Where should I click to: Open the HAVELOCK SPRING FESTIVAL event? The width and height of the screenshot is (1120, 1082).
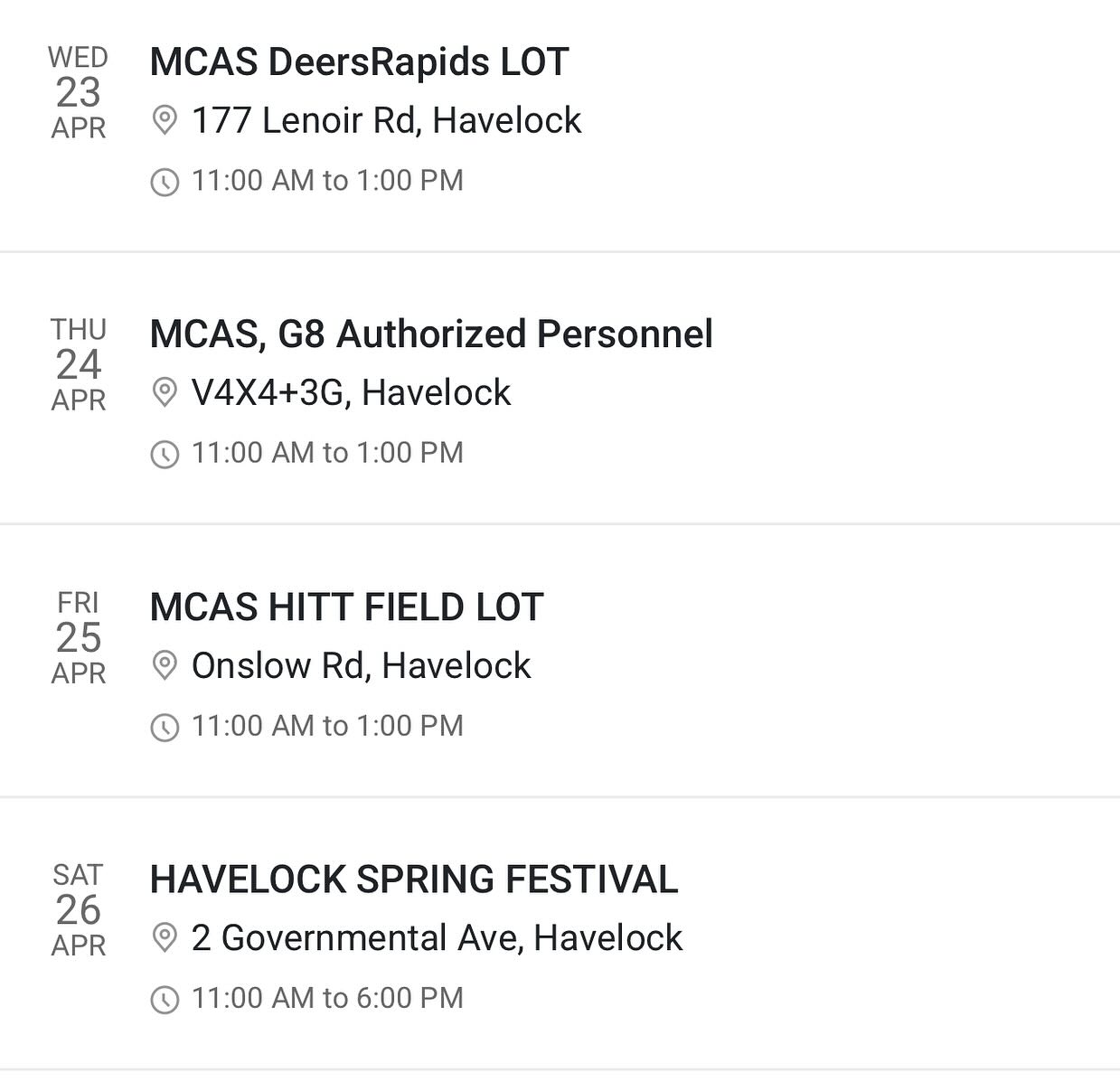point(414,880)
